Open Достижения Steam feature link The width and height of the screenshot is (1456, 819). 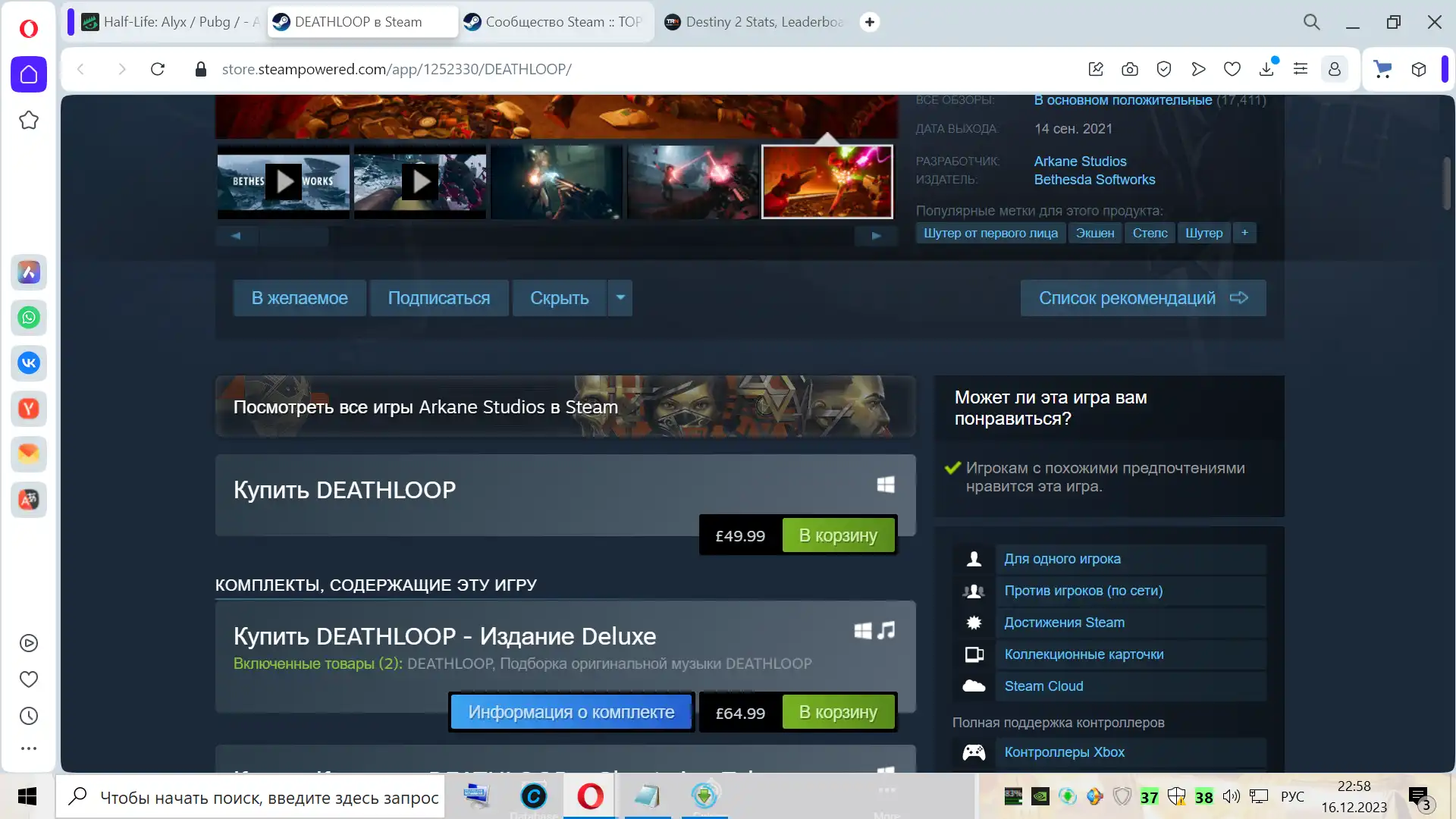(1064, 623)
